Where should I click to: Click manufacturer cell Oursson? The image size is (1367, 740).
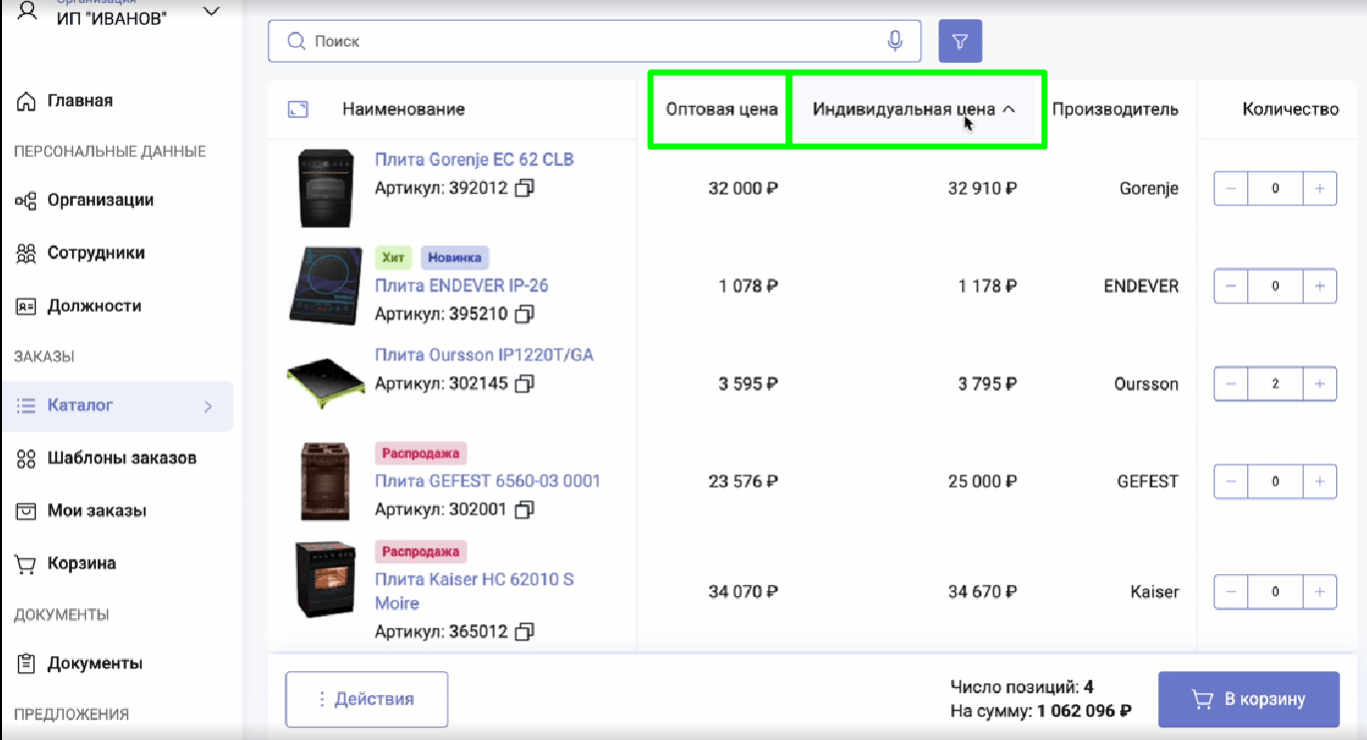1146,384
